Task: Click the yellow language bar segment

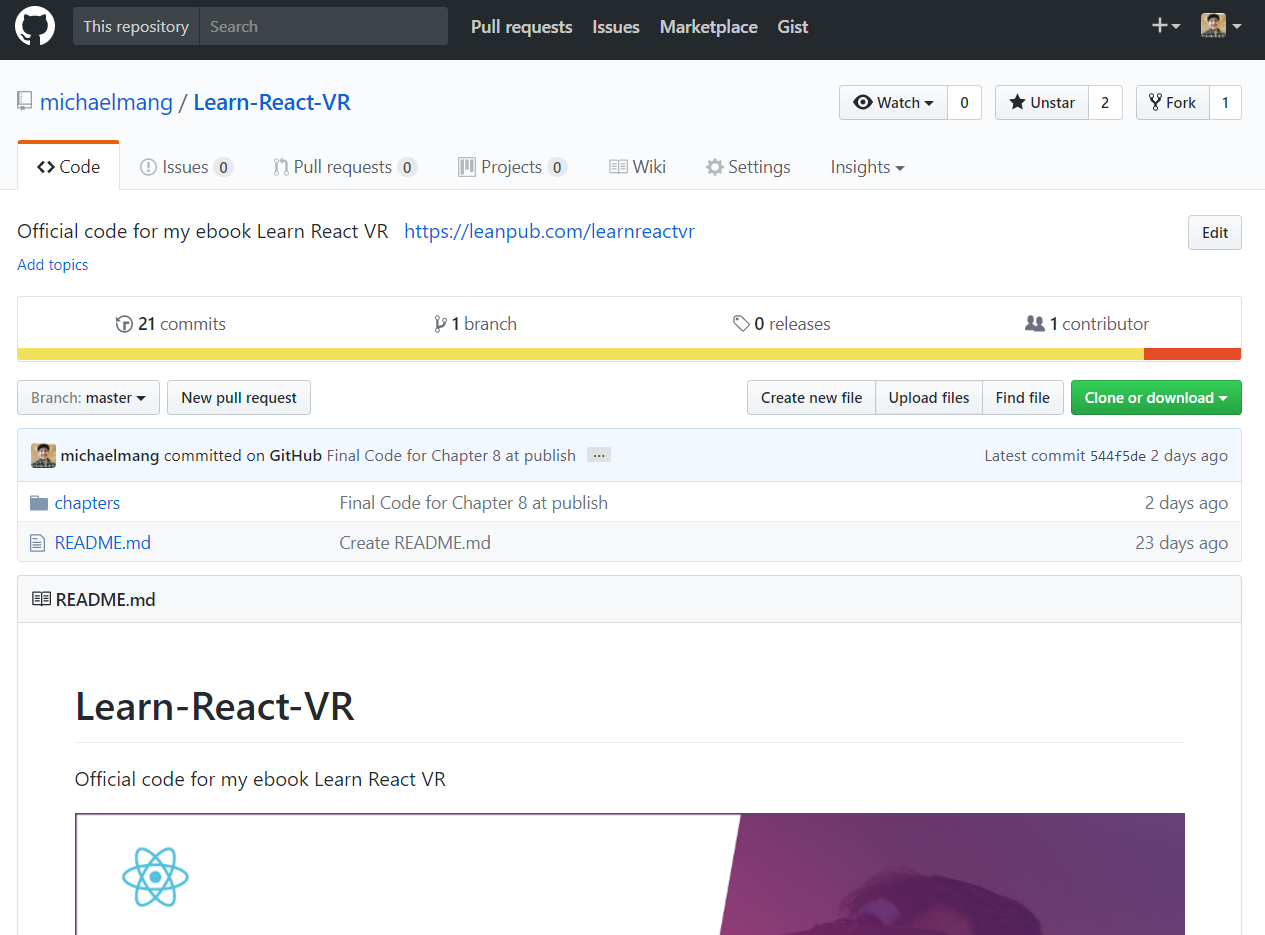Action: pos(580,354)
